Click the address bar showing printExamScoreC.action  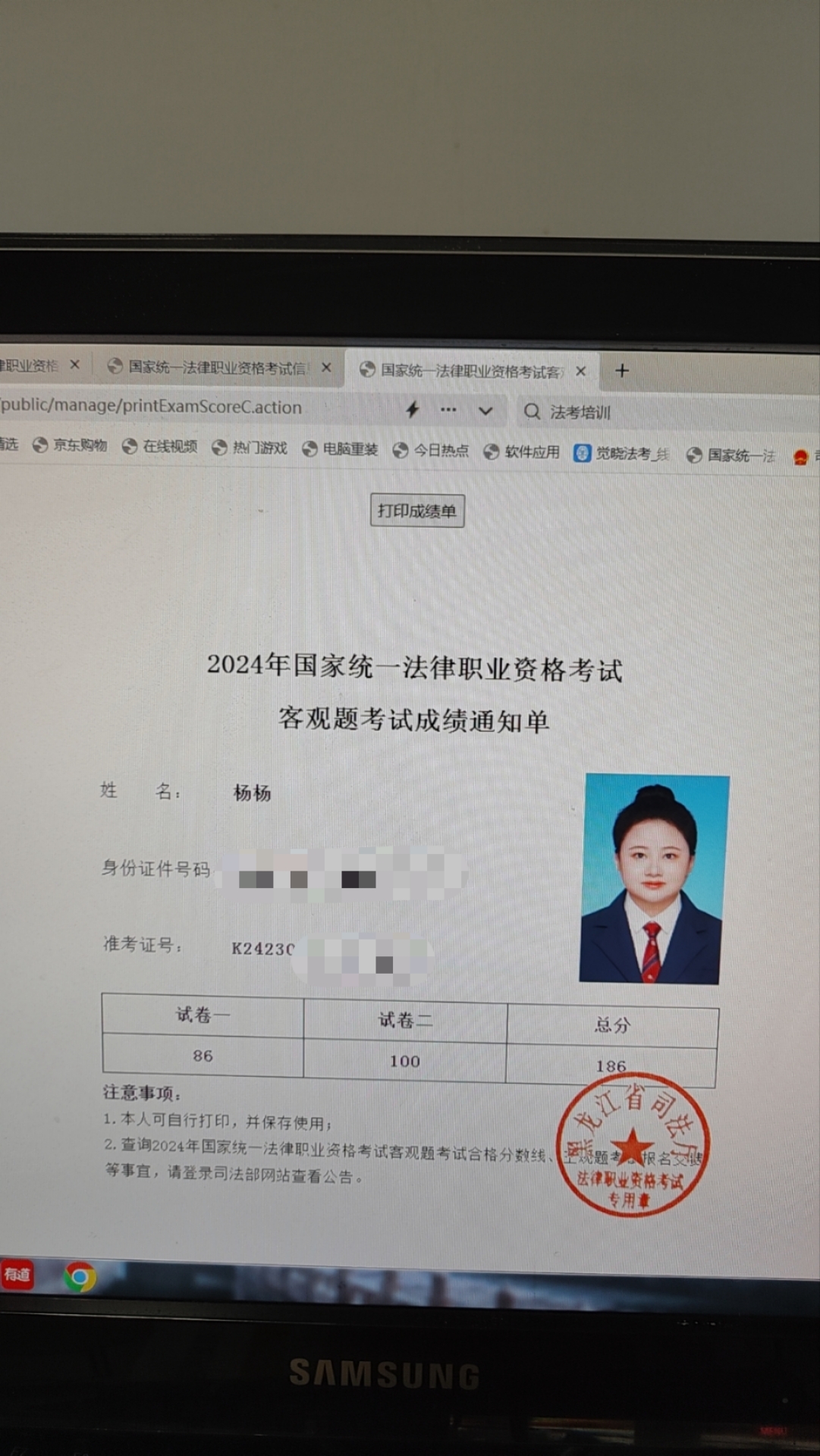coord(152,406)
